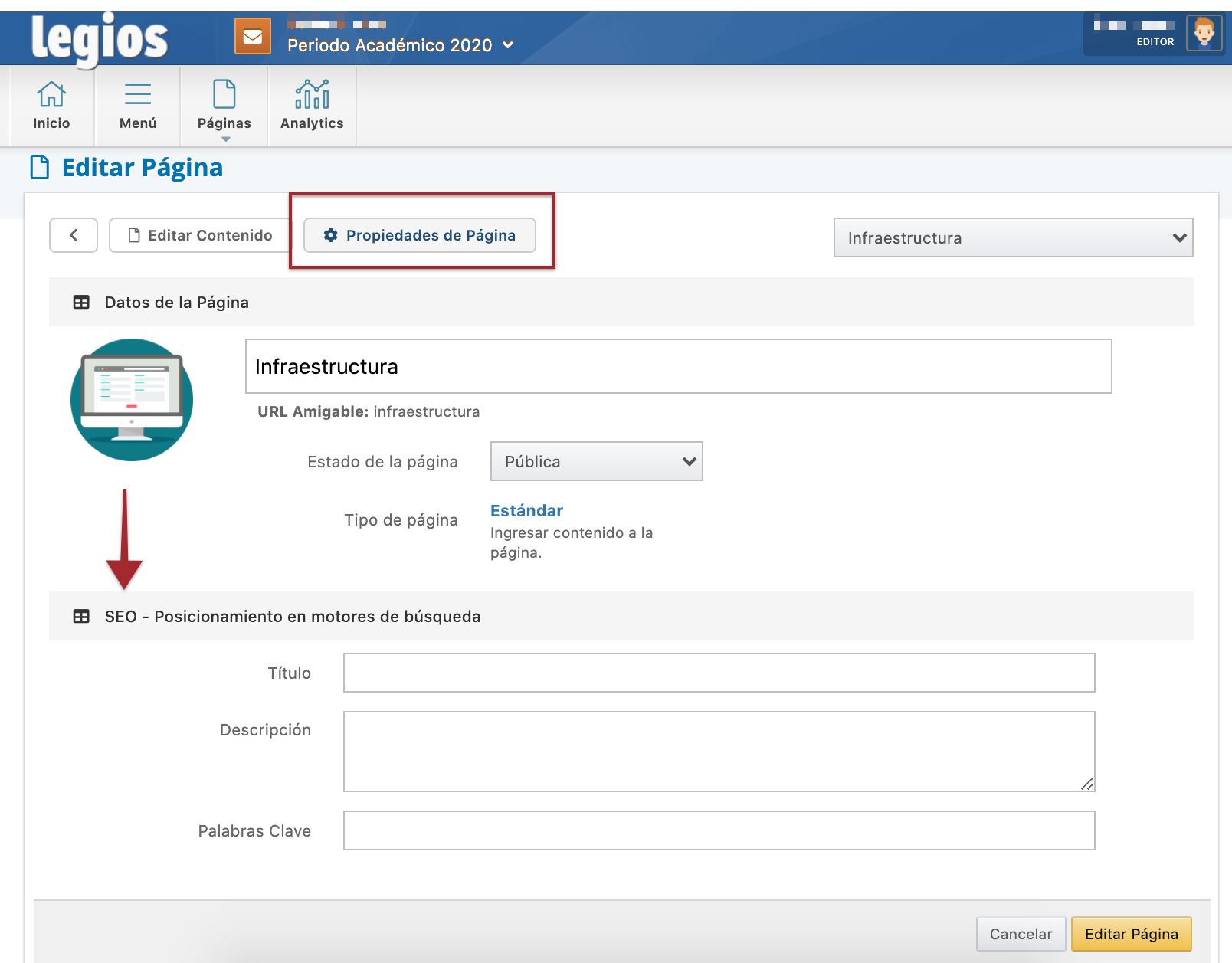The image size is (1232, 963).
Task: Click the Inicio home icon
Action: click(x=51, y=95)
